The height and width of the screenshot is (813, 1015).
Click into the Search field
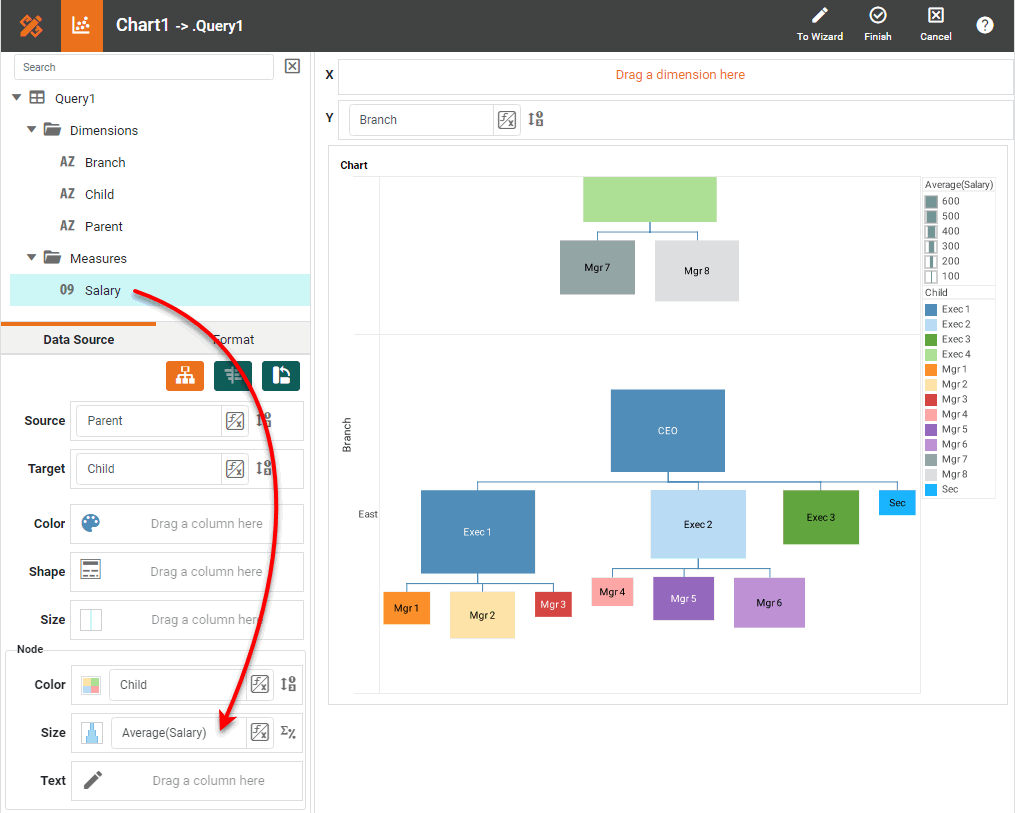point(143,67)
